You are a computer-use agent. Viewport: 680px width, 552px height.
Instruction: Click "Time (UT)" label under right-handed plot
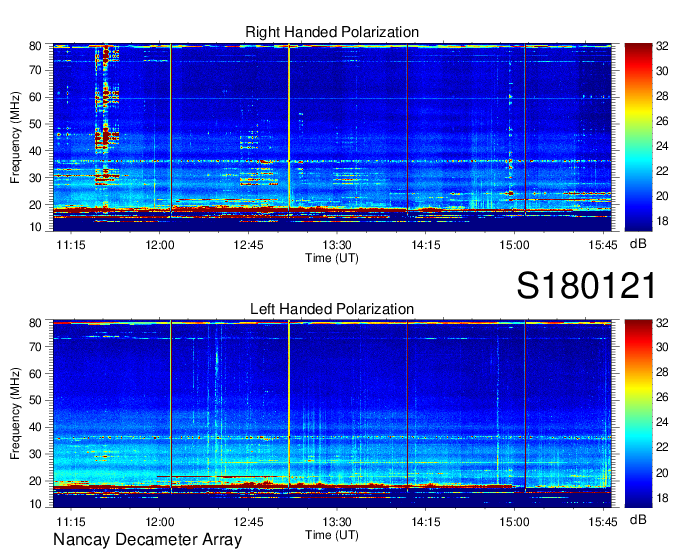click(x=332, y=258)
